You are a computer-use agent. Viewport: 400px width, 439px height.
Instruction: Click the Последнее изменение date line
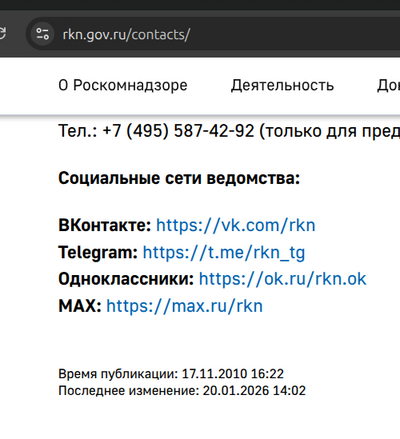tap(182, 391)
